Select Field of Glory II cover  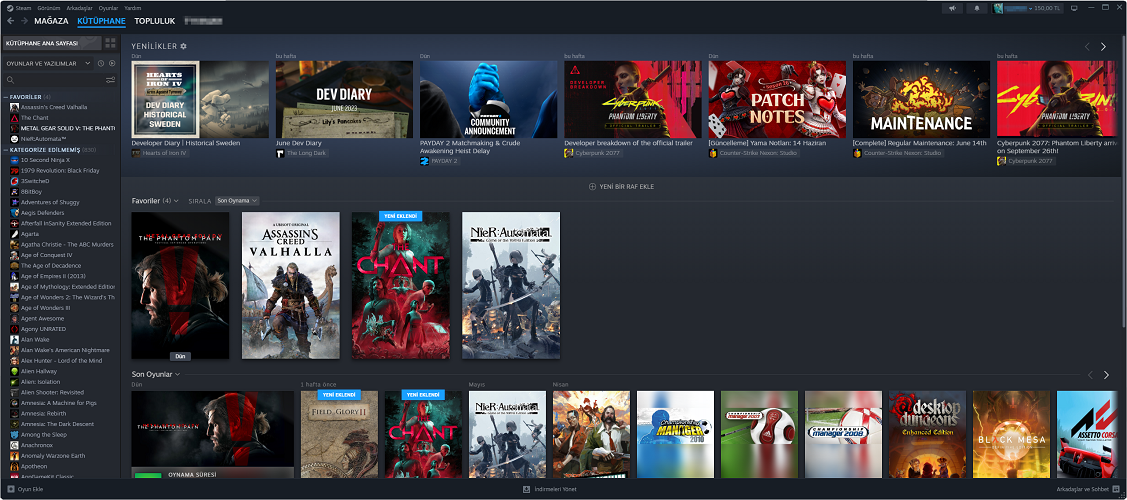339,434
